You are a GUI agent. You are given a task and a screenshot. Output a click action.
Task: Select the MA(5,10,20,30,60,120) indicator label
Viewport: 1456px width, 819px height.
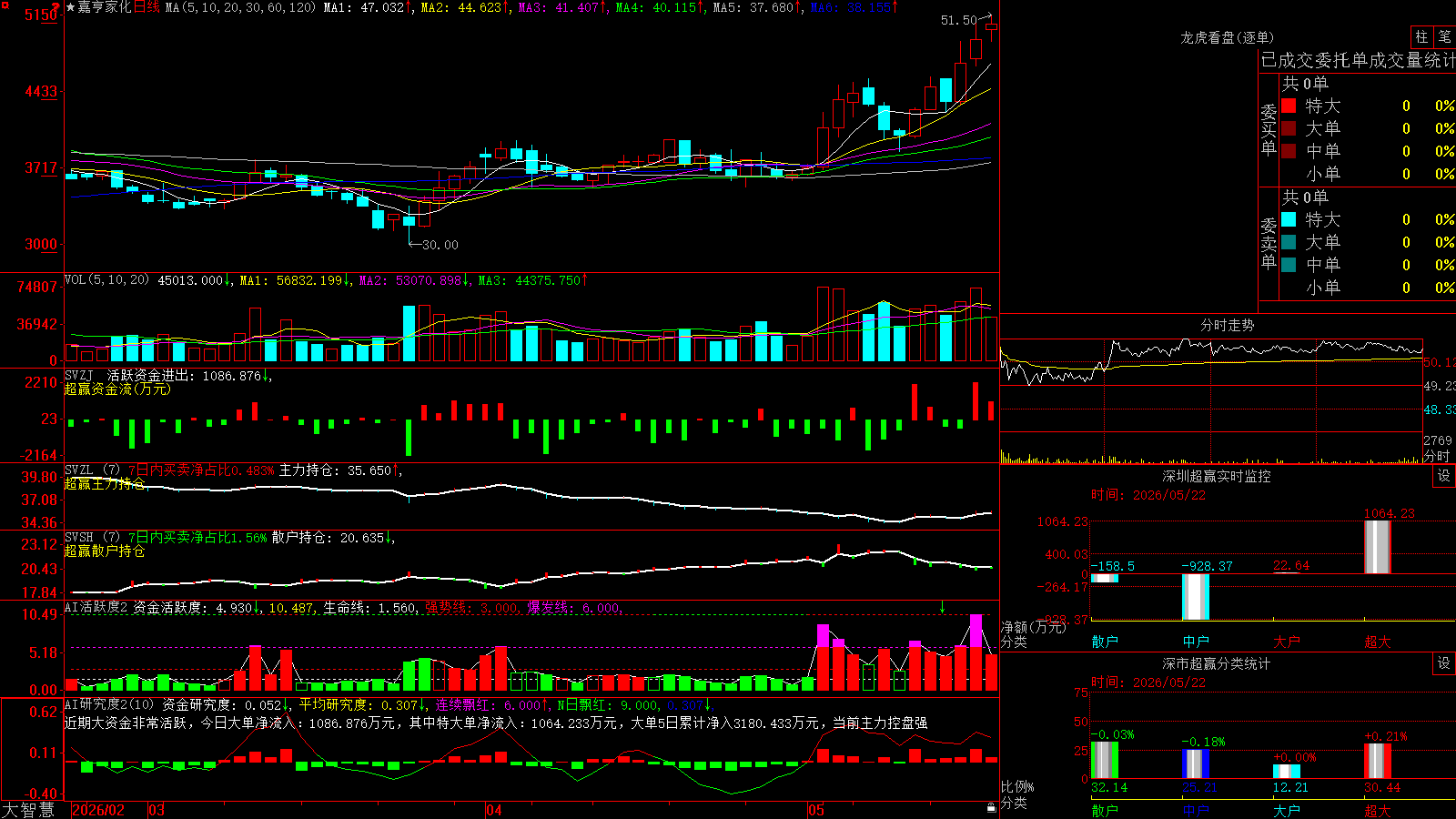tap(241, 7)
